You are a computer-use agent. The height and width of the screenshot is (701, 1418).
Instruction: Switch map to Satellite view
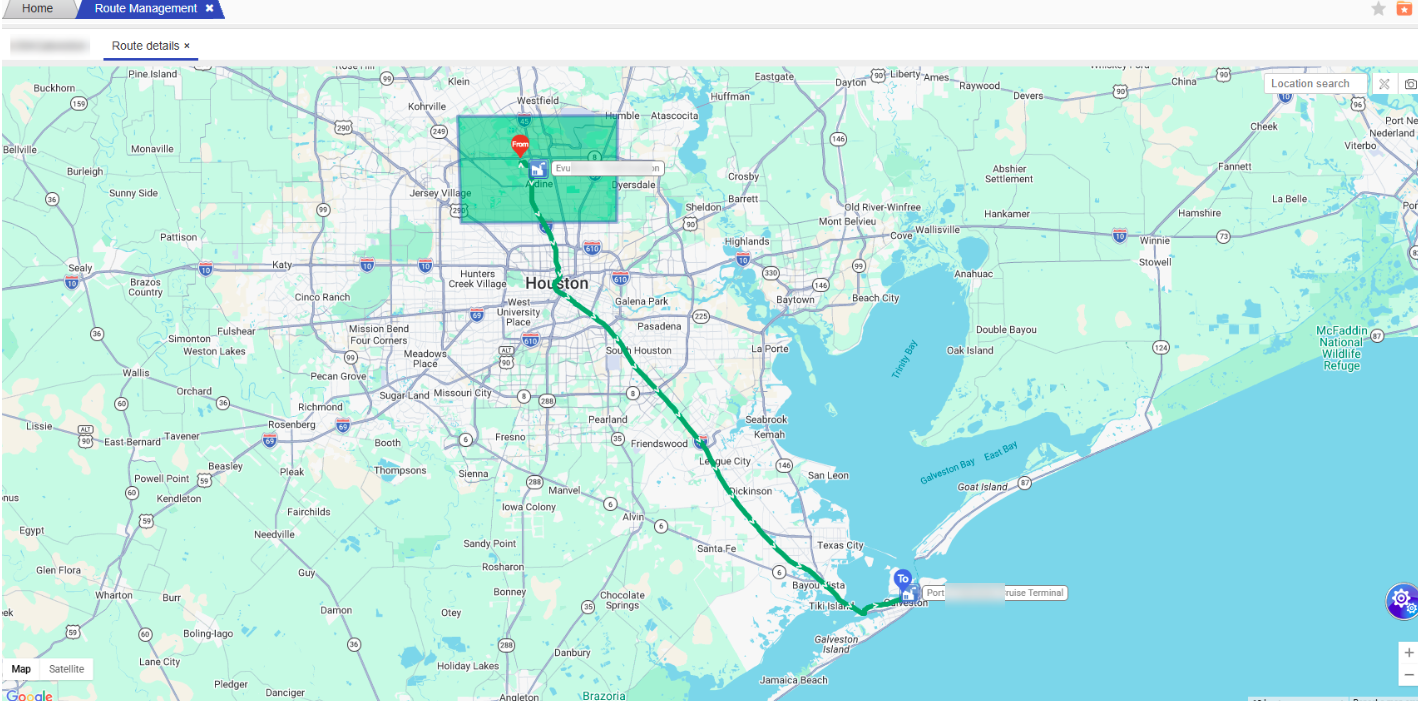tap(67, 669)
